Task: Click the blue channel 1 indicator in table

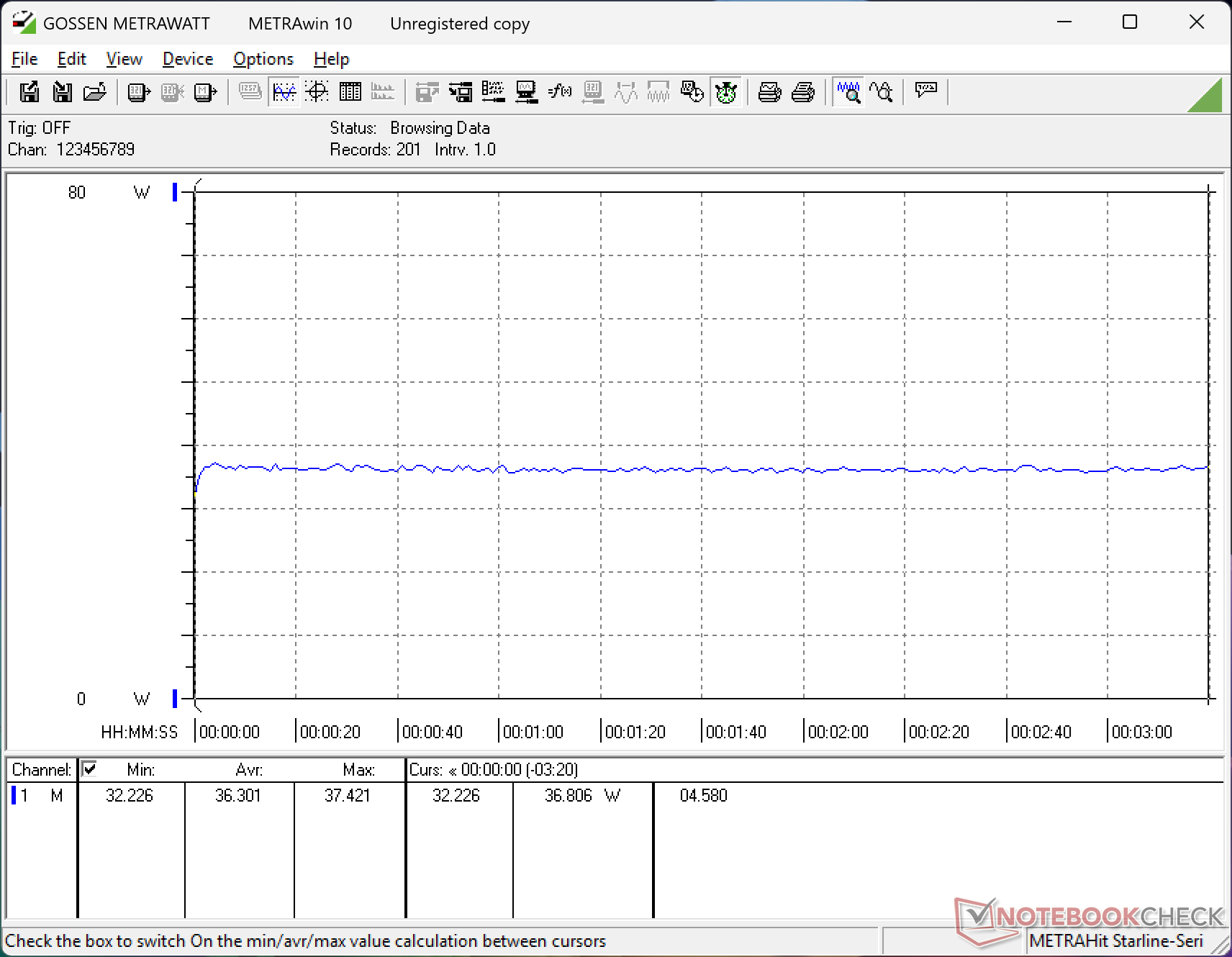Action: pos(14,796)
